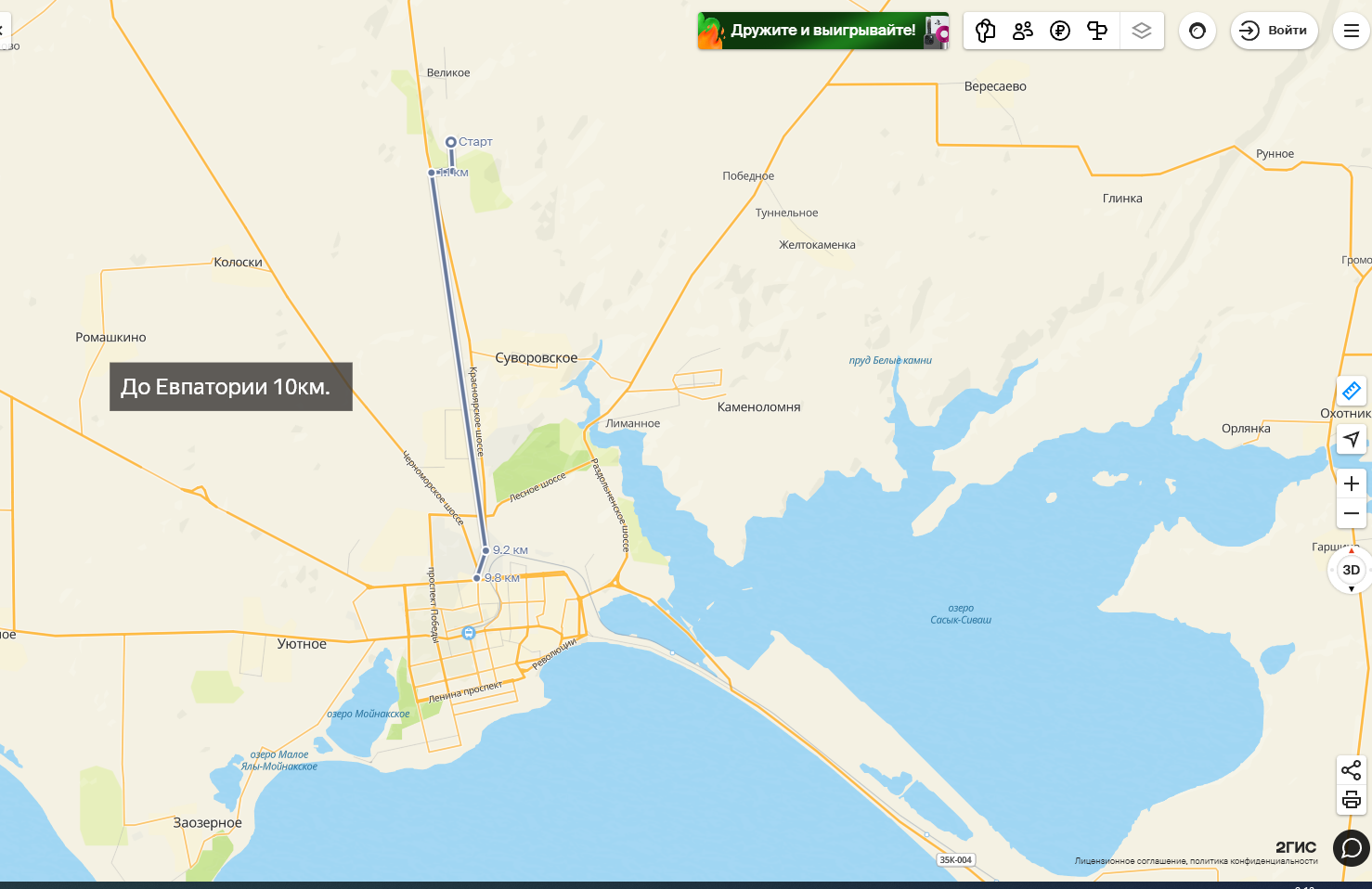Click the people (friends) icon in the toolbar
The width and height of the screenshot is (1372, 889).
(x=1023, y=31)
